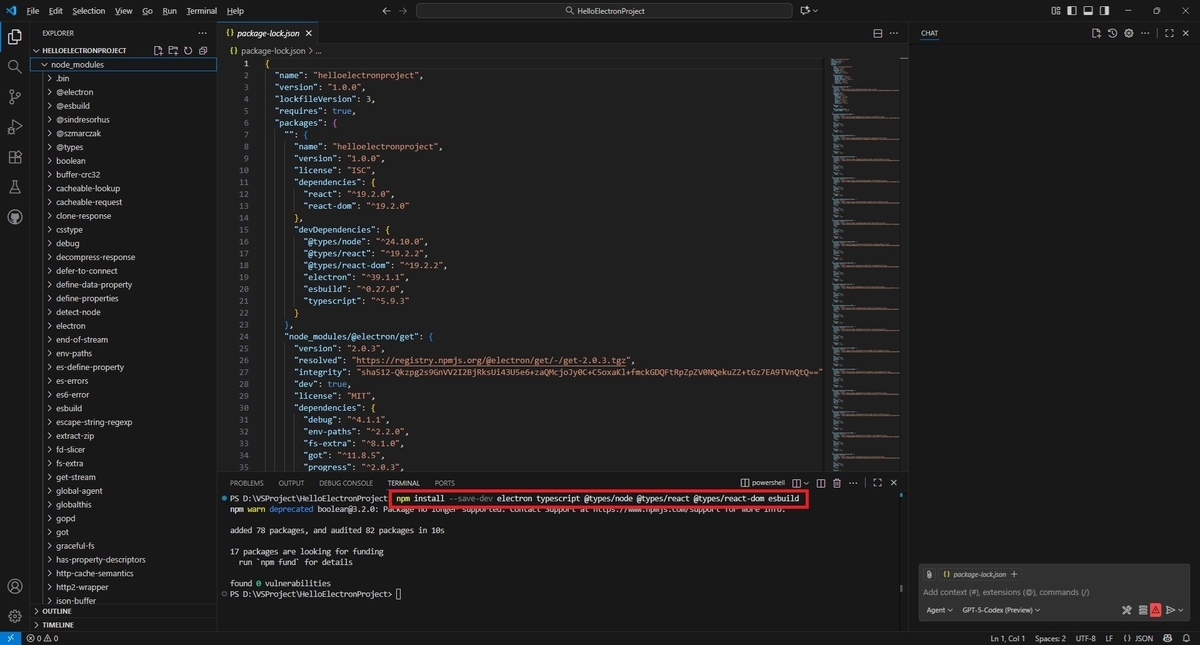
Task: Open the Testing view via beaker icon
Action: [14, 187]
